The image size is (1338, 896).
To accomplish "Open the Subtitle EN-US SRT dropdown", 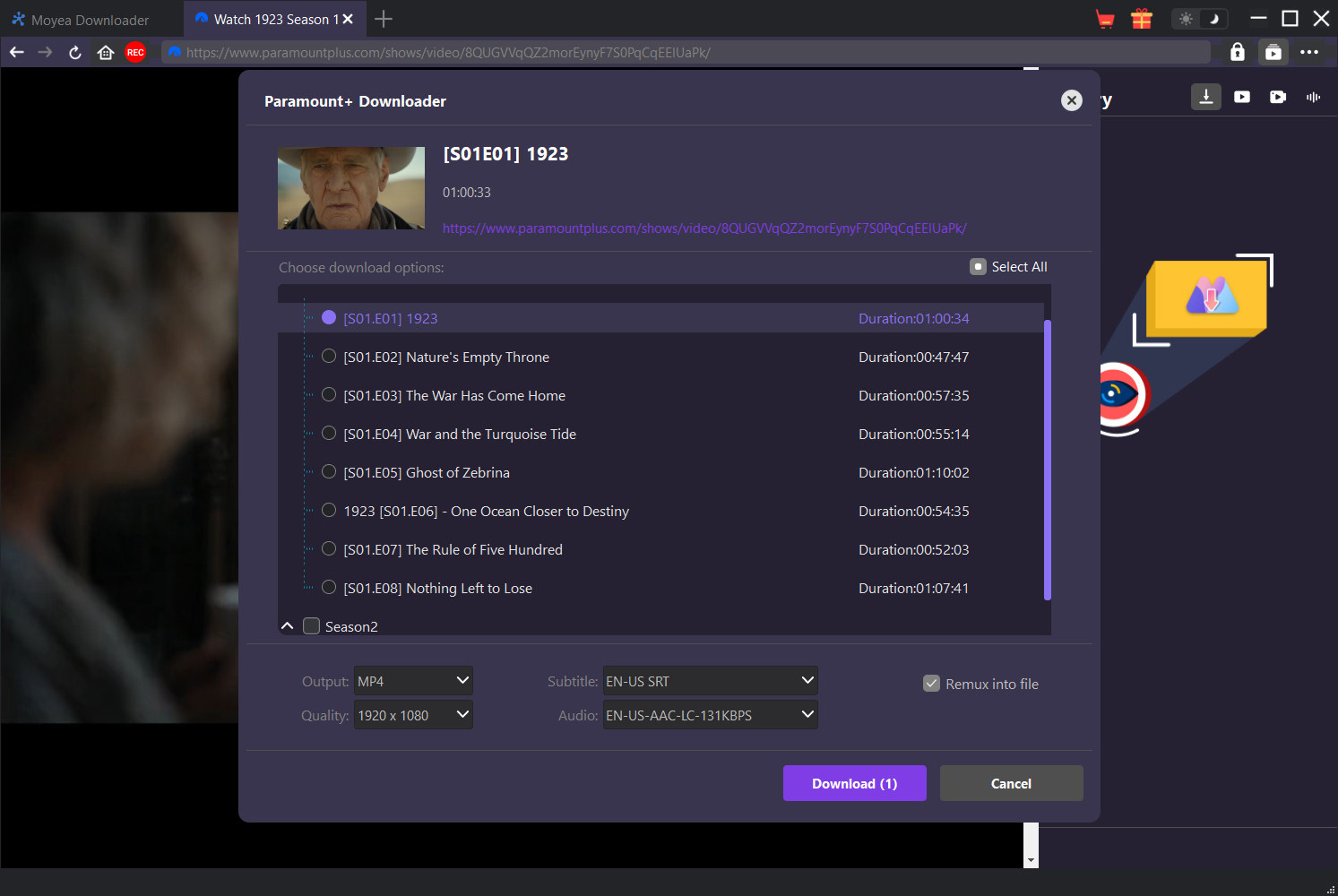I will 710,681.
